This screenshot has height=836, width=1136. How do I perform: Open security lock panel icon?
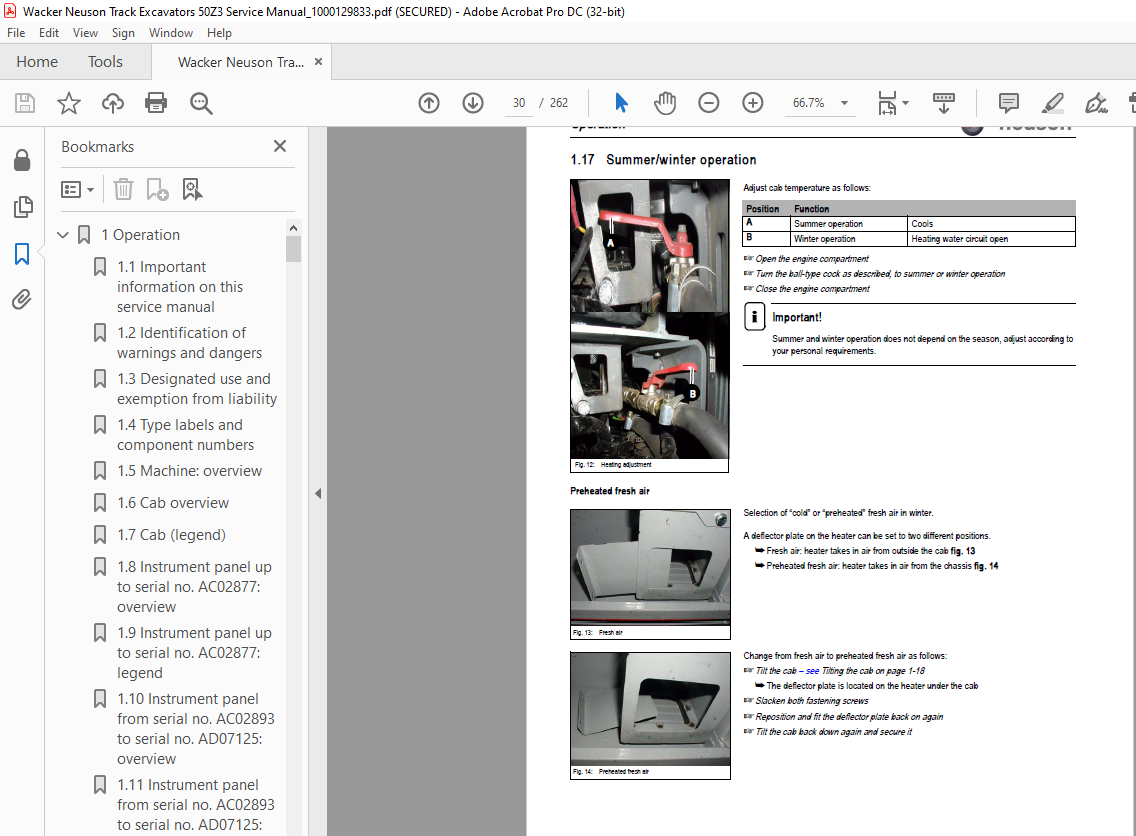coord(22,159)
